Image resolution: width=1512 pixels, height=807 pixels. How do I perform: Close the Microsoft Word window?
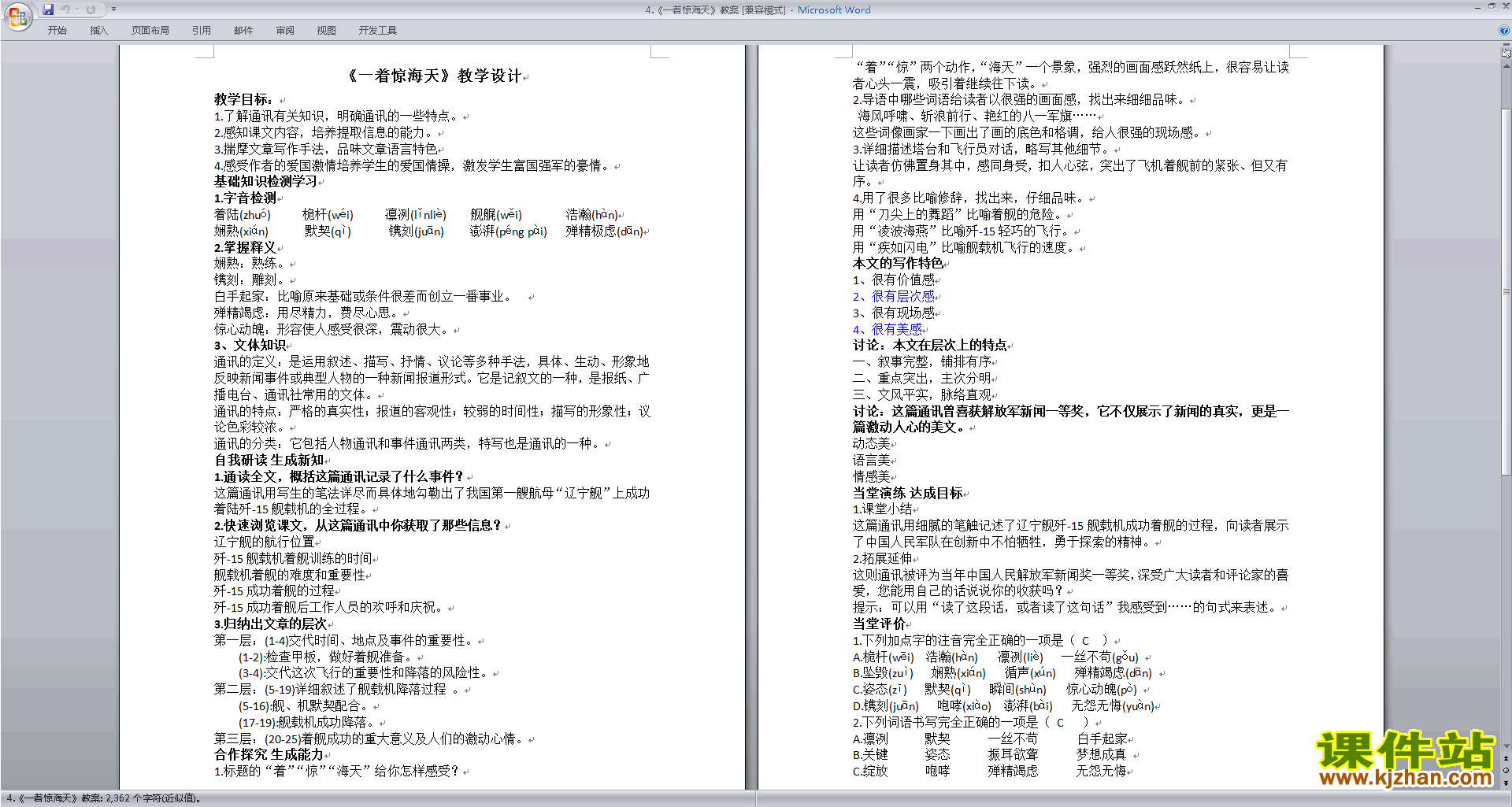1505,6
